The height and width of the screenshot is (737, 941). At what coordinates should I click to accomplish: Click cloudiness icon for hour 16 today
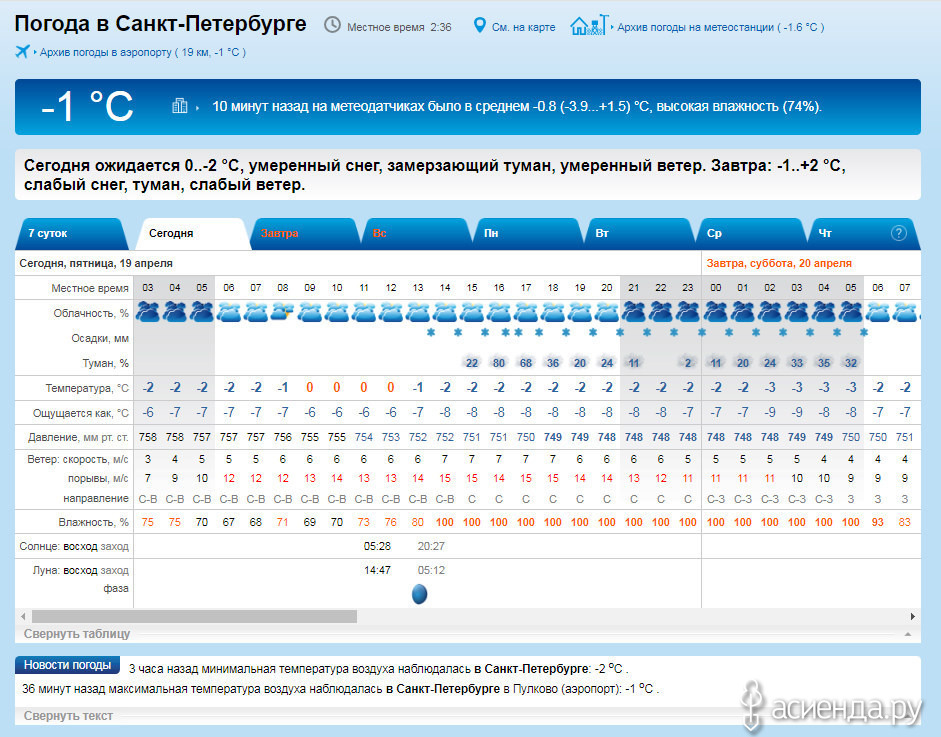click(499, 312)
